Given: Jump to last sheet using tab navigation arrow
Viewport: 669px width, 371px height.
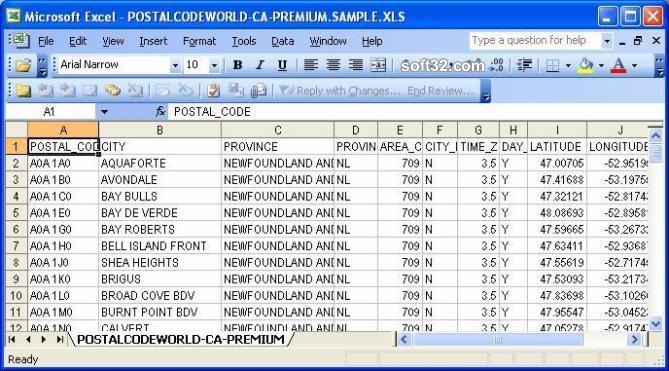Looking at the screenshot, I should (x=60, y=339).
